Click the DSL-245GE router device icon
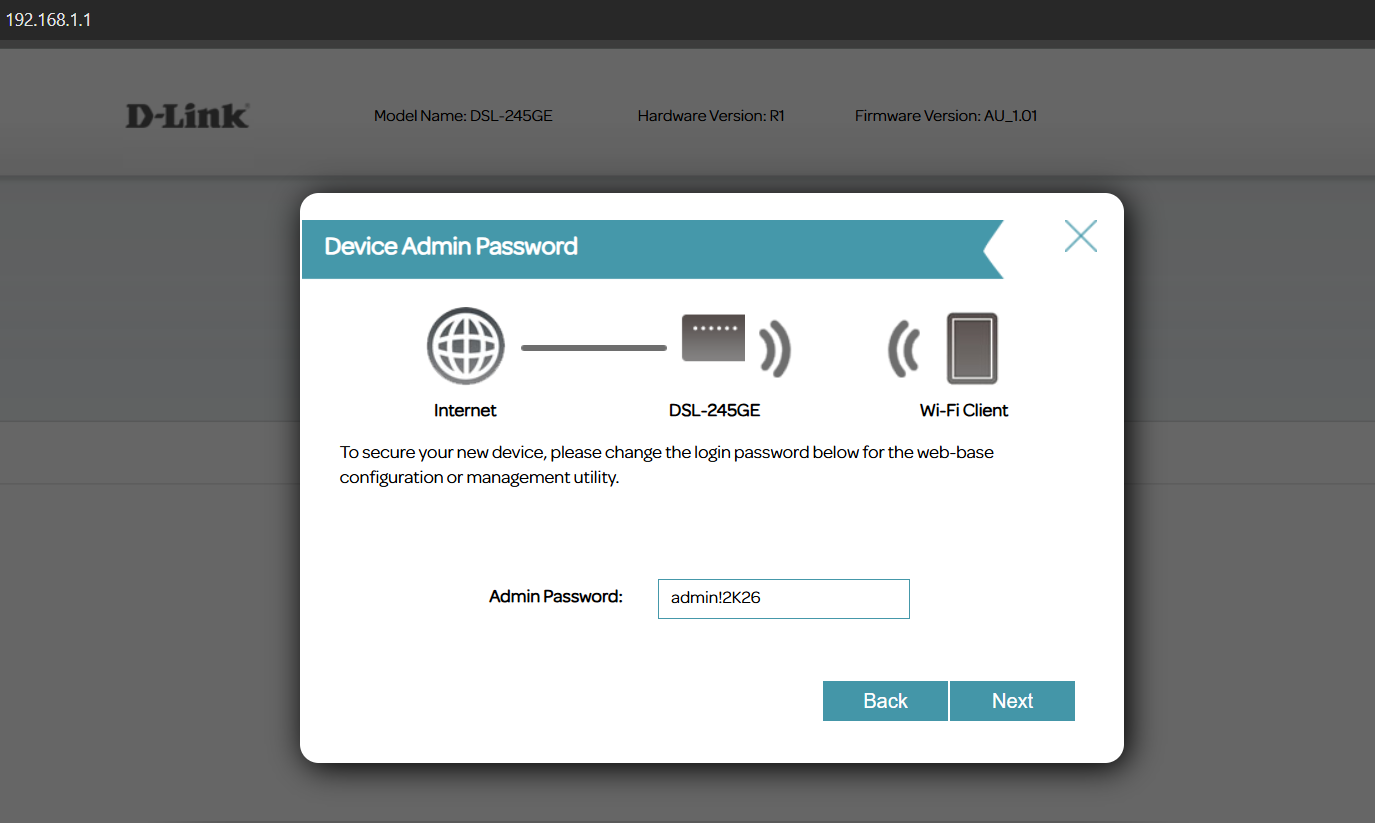This screenshot has width=1375, height=823. 713,339
